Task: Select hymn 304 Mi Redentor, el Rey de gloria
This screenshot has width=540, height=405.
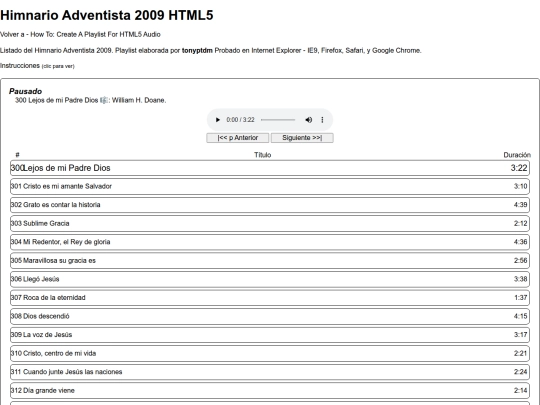Action: [270, 242]
